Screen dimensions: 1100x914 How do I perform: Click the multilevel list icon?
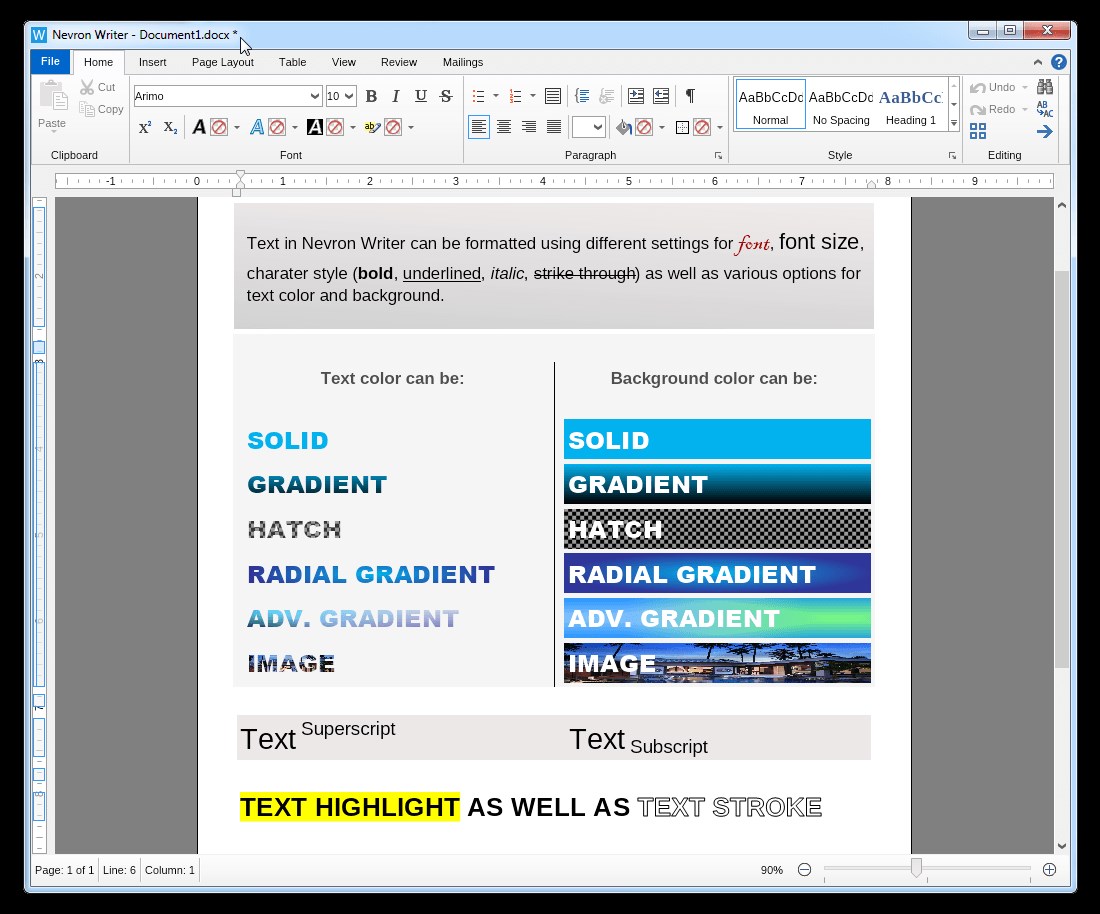point(553,96)
